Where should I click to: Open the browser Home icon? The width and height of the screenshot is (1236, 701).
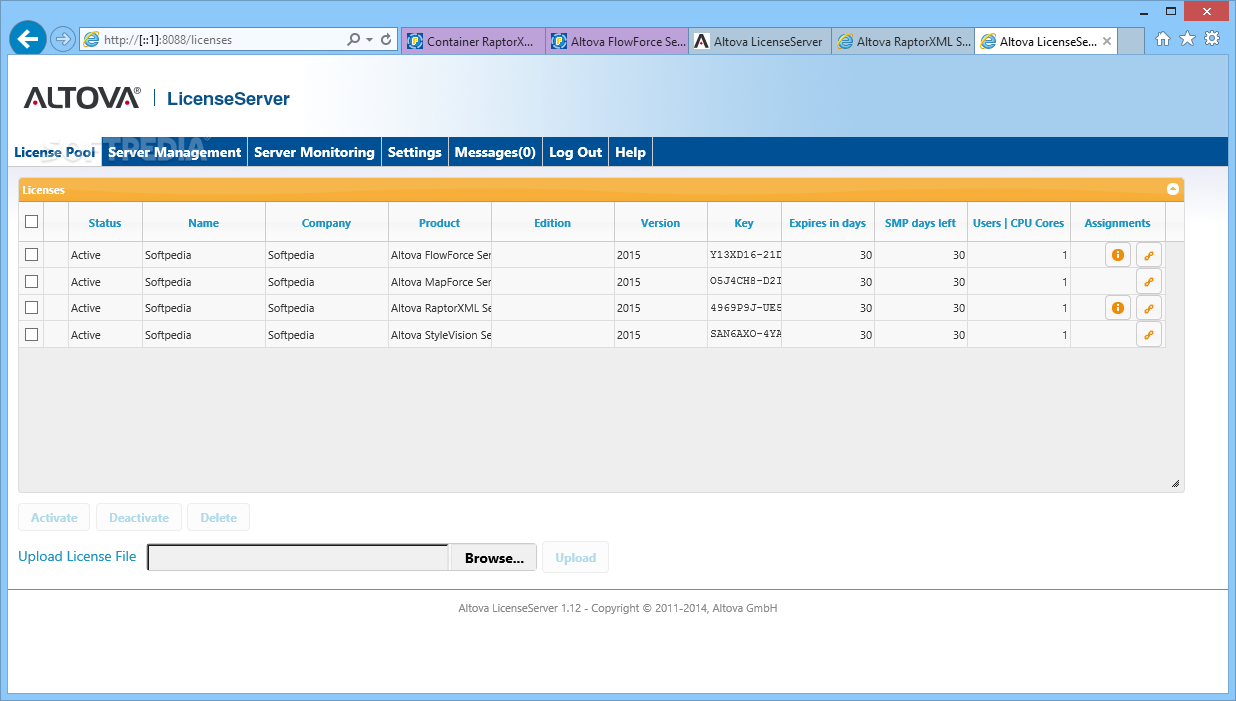(1162, 39)
